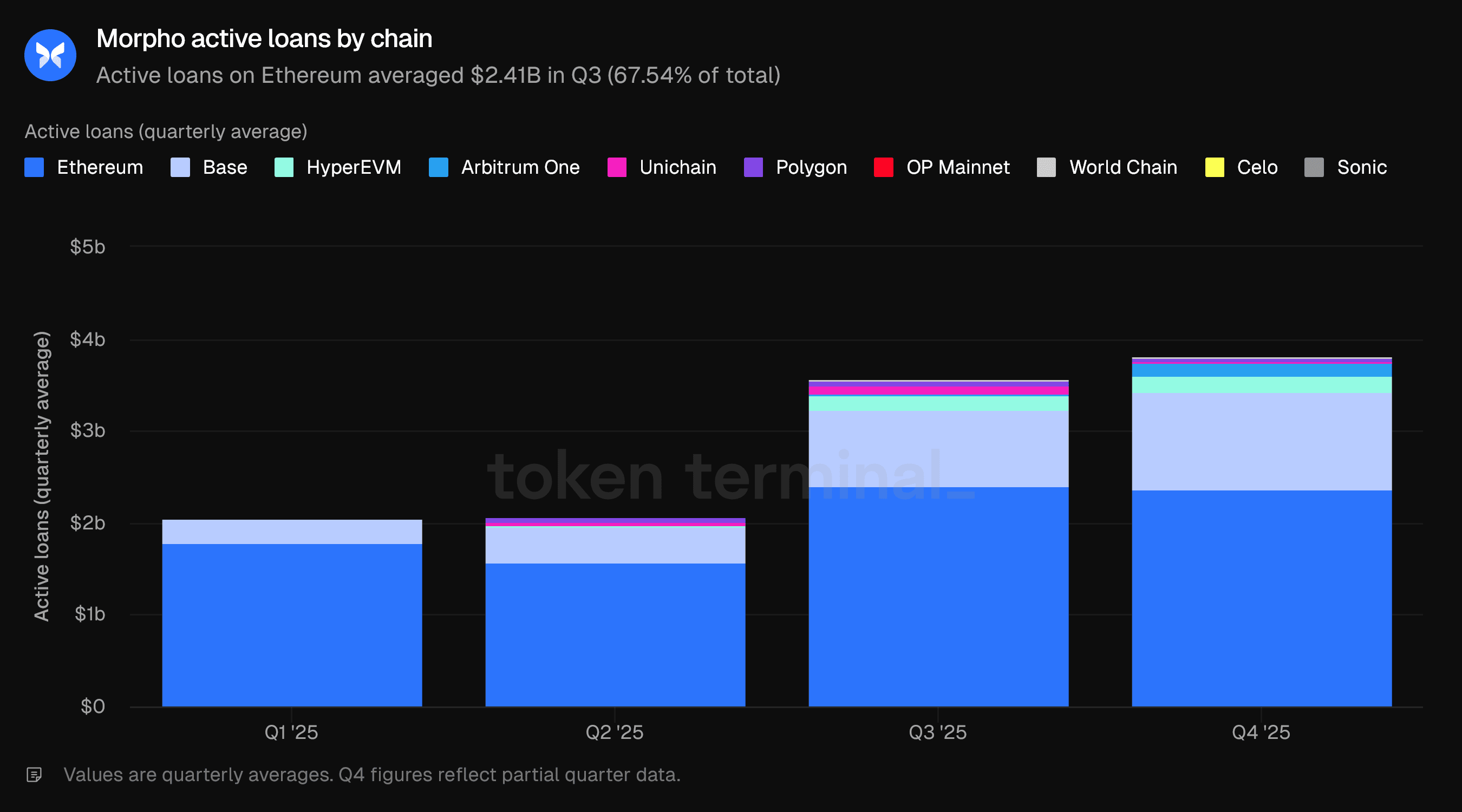
Task: Hide the Unichain series via legend swatch
Action: click(616, 167)
